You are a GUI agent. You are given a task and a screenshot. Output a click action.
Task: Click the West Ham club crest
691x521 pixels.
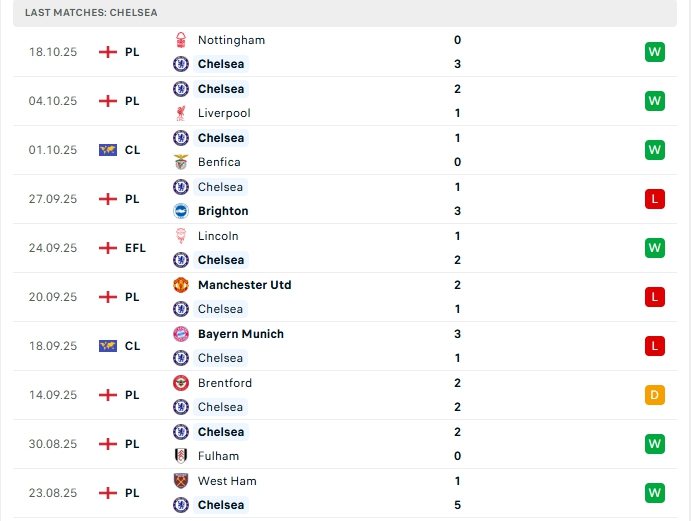(181, 481)
